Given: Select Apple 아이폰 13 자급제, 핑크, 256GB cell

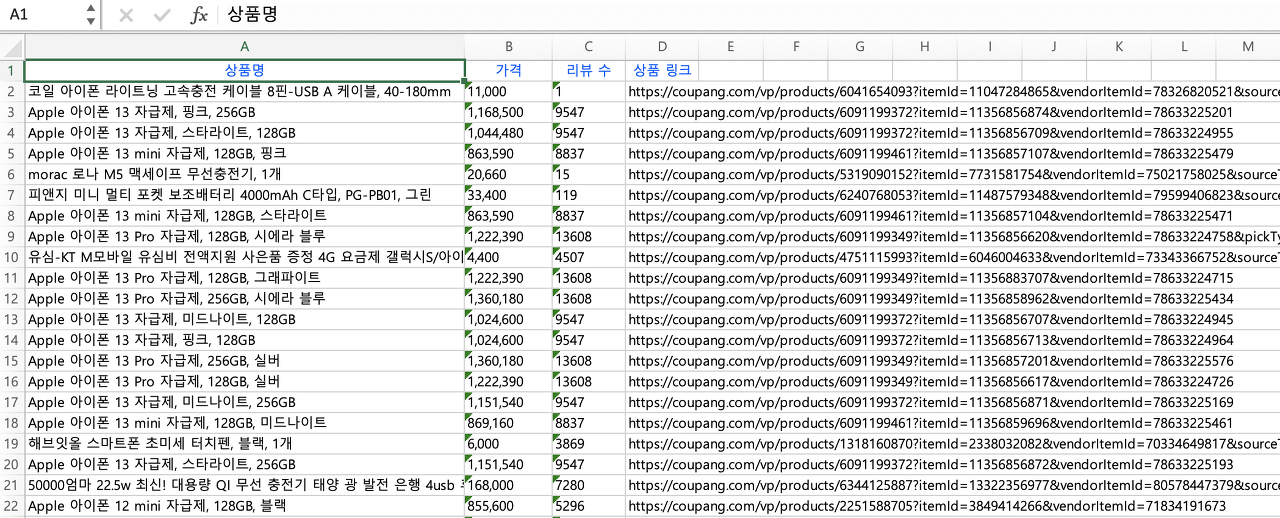Looking at the screenshot, I should (x=245, y=112).
